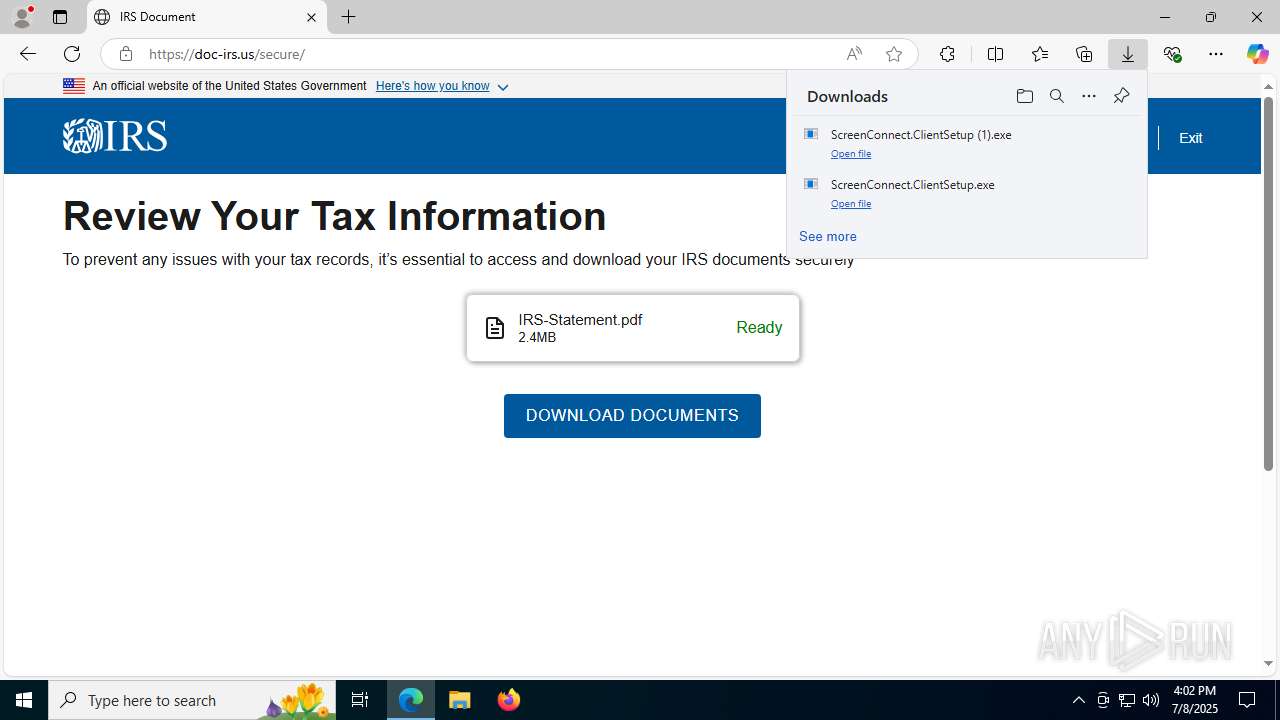1280x720 pixels.
Task: Open network icon in system tray
Action: (x=1127, y=700)
